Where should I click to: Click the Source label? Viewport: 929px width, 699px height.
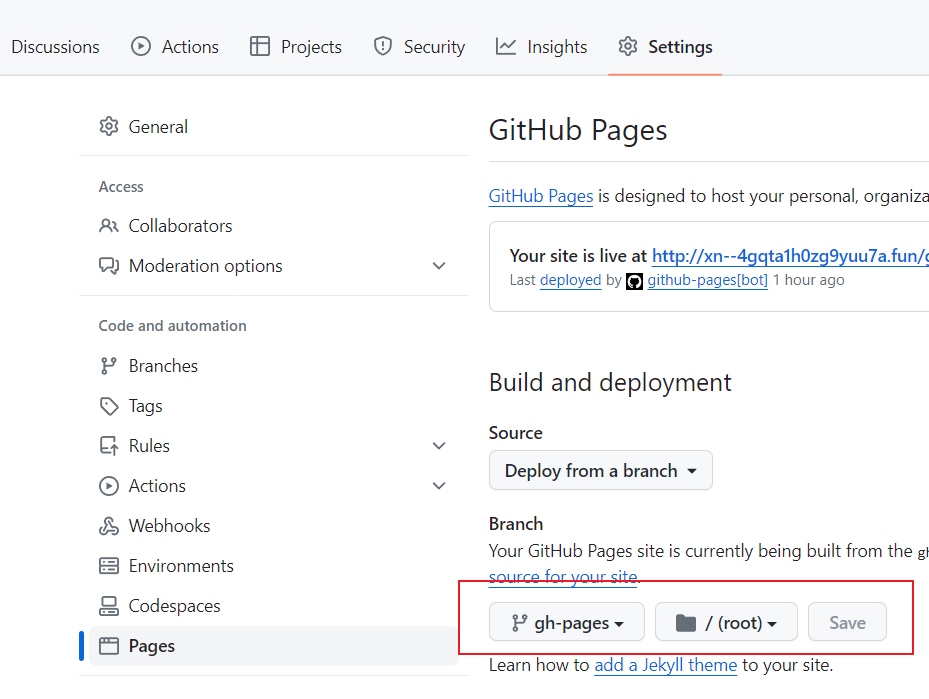point(515,433)
